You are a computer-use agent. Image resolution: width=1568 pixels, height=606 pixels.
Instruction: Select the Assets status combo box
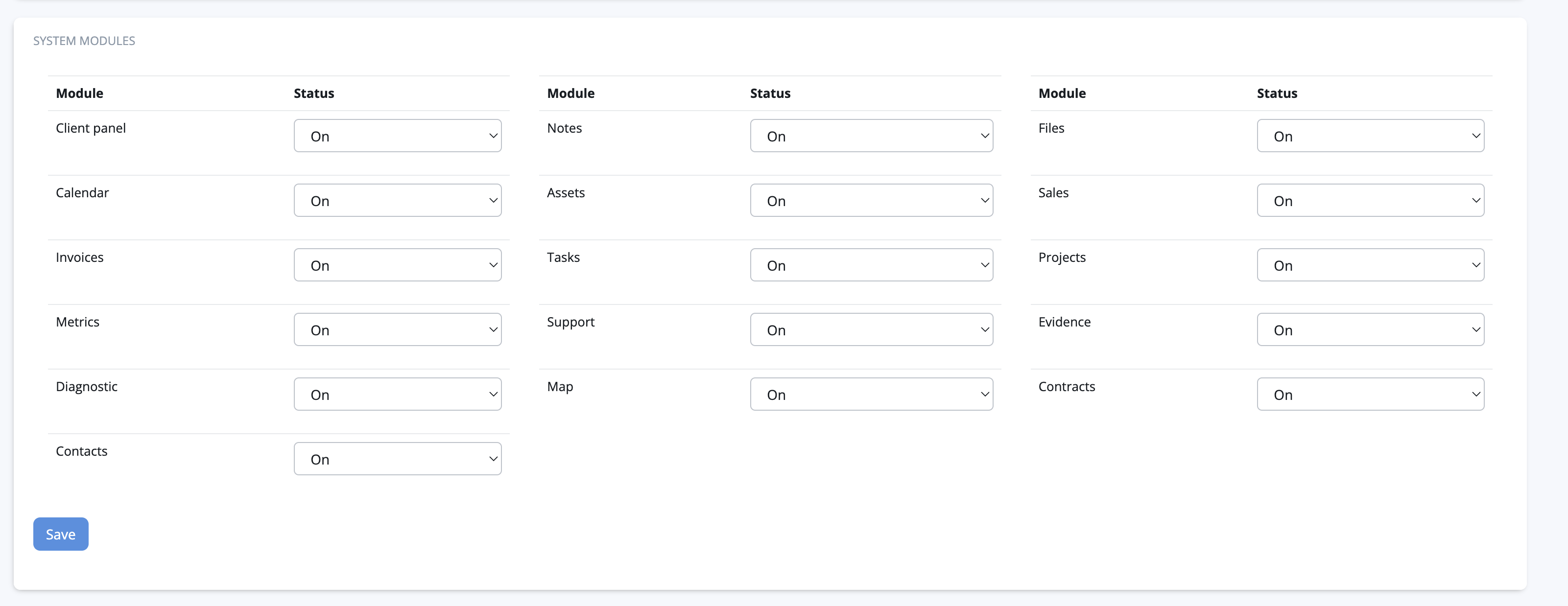click(871, 200)
